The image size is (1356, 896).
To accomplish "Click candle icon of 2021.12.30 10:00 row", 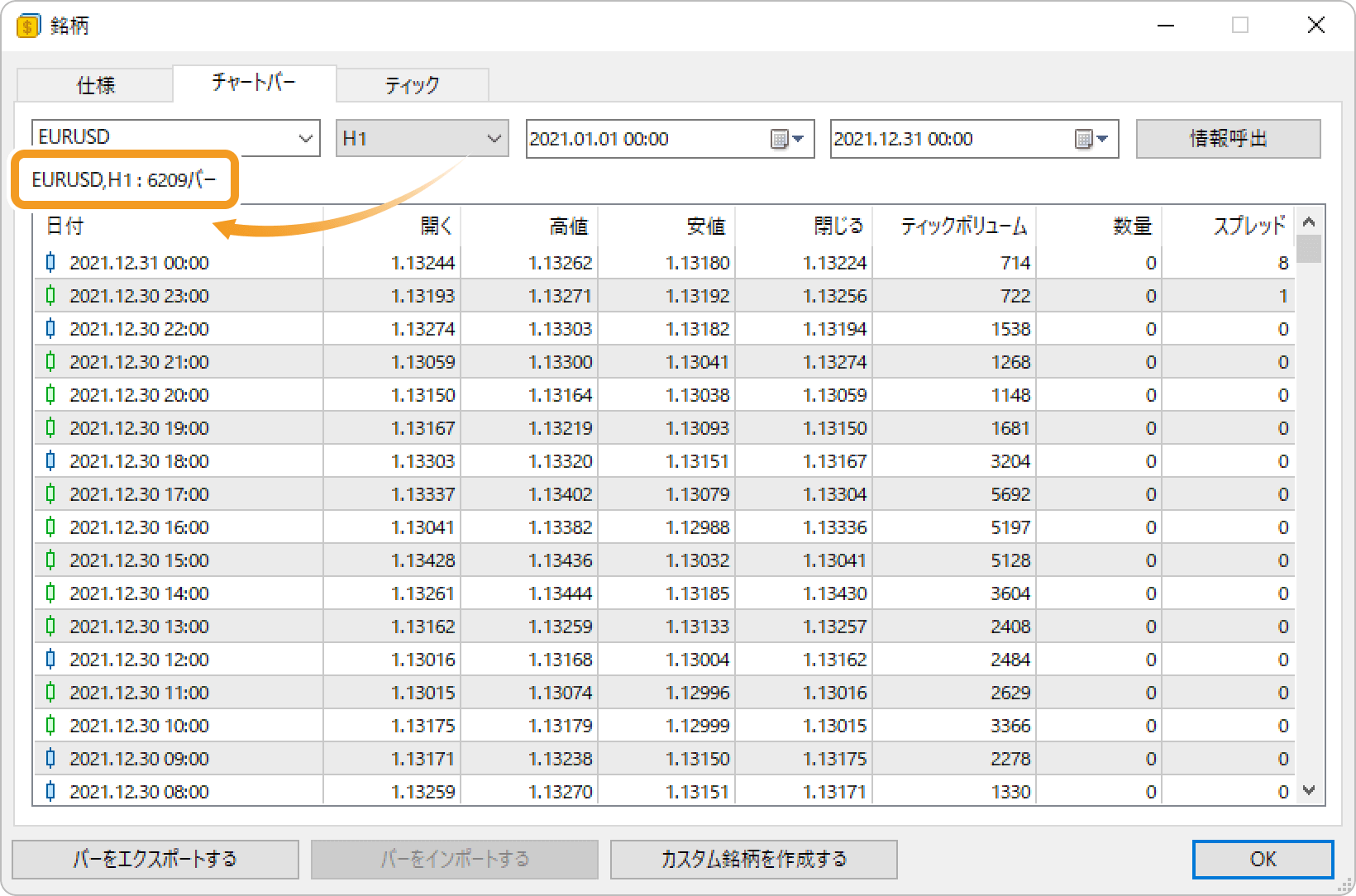I will coord(50,726).
